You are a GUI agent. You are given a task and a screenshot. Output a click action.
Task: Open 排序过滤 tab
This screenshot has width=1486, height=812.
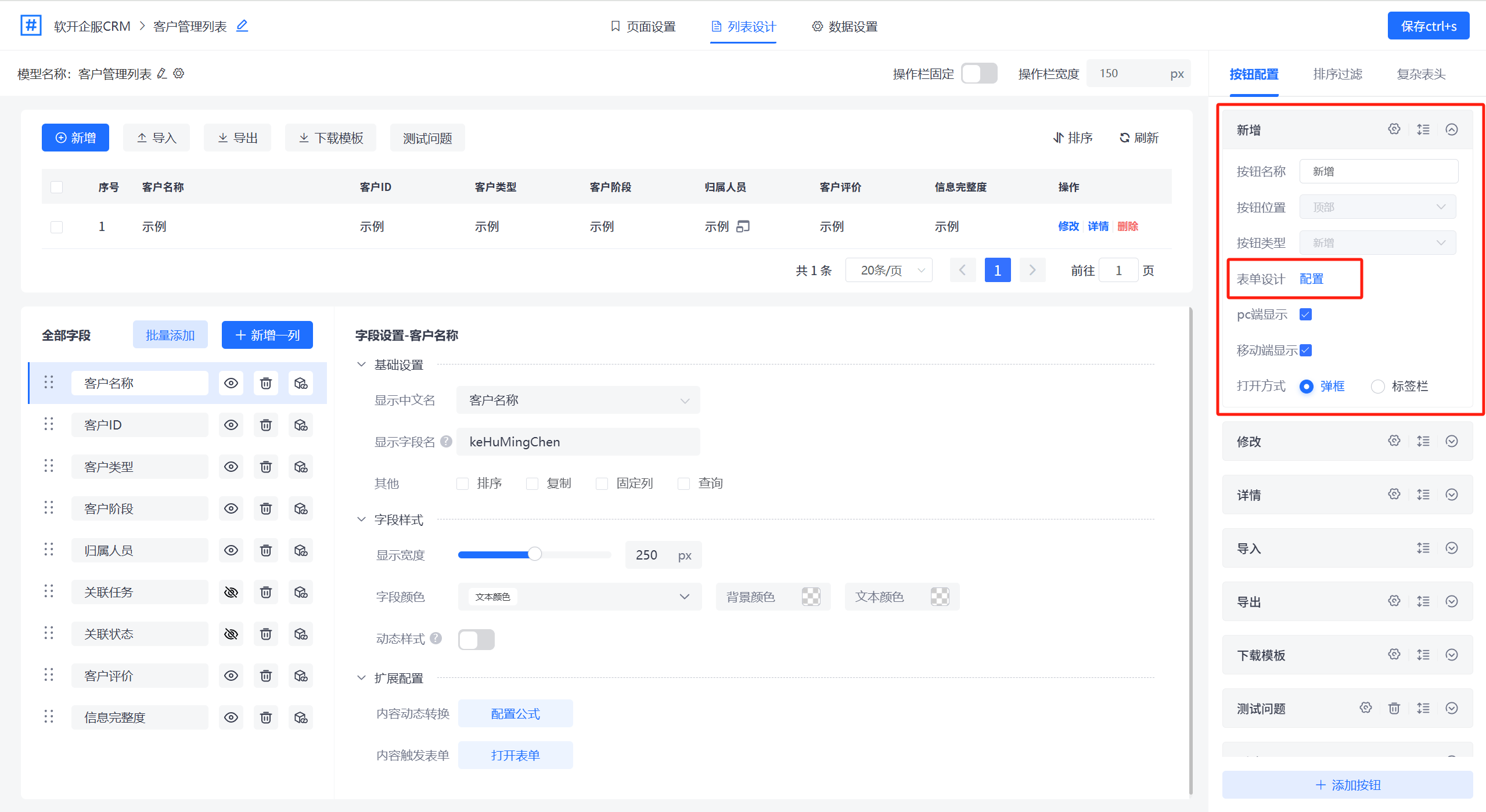click(x=1338, y=74)
